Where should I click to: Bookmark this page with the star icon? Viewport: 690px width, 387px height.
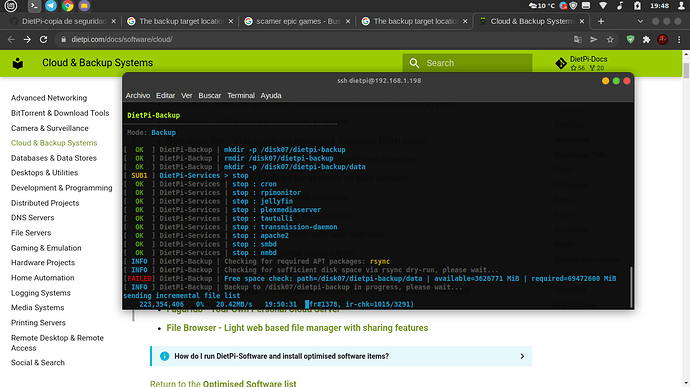click(610, 39)
